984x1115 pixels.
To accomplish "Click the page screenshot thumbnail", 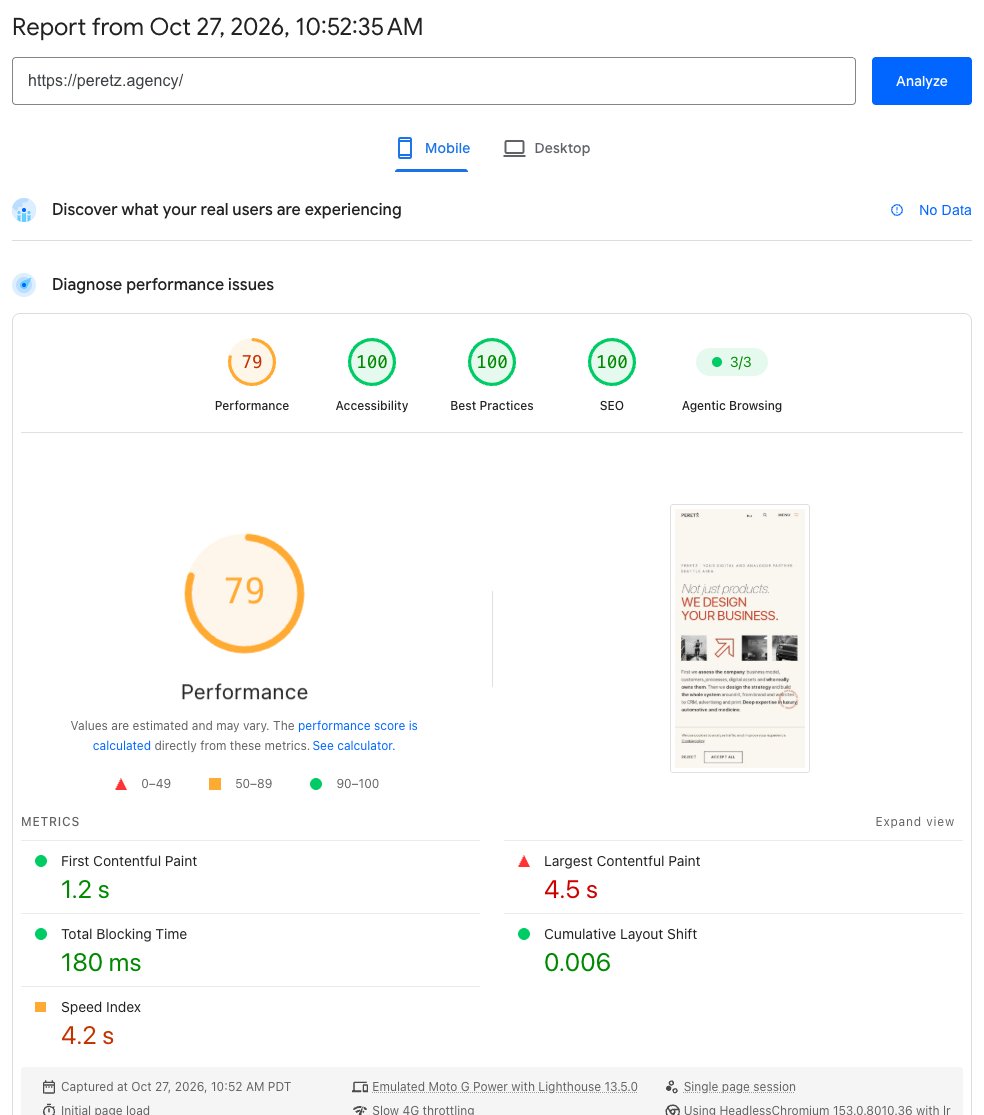I will point(739,639).
